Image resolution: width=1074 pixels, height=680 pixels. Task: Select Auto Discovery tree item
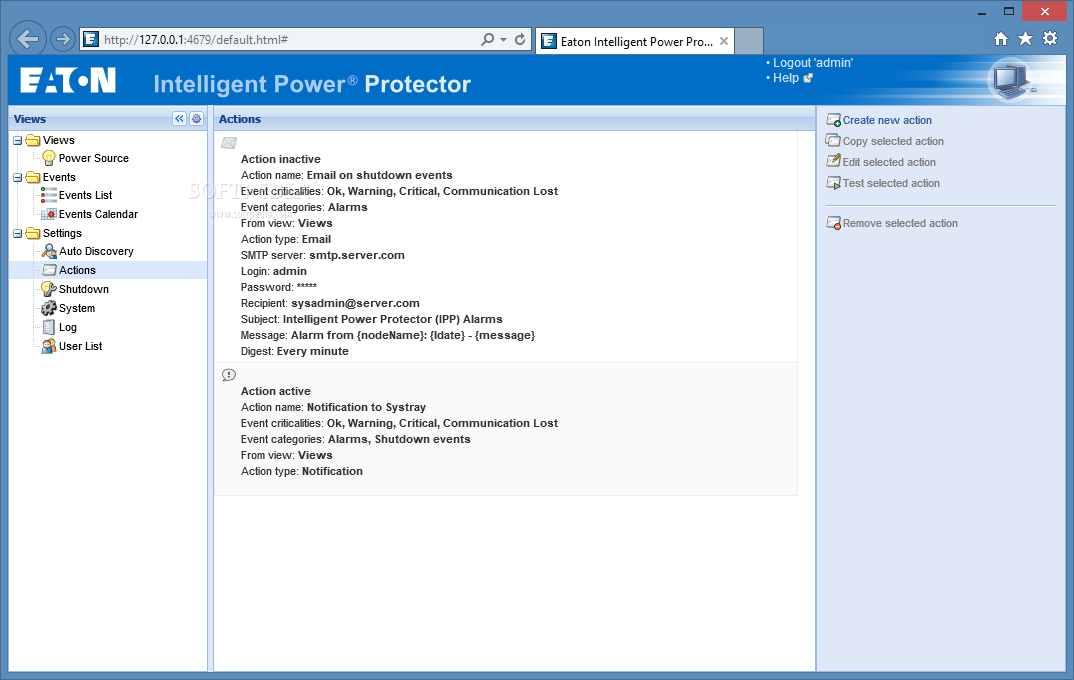tap(97, 251)
